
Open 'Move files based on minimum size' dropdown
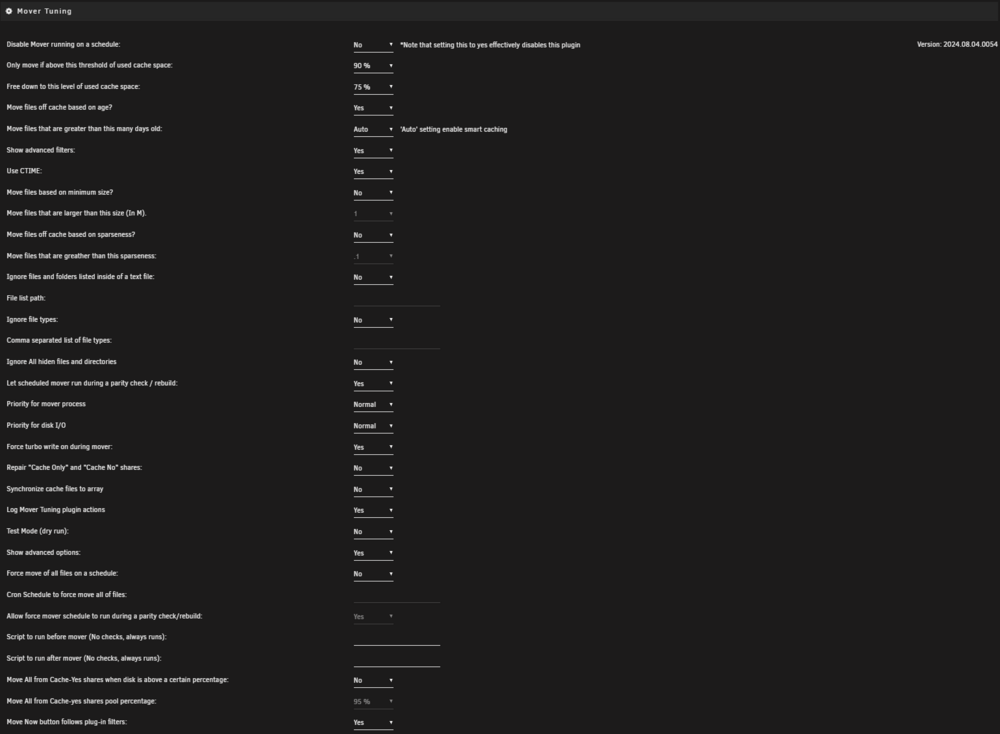[373, 193]
